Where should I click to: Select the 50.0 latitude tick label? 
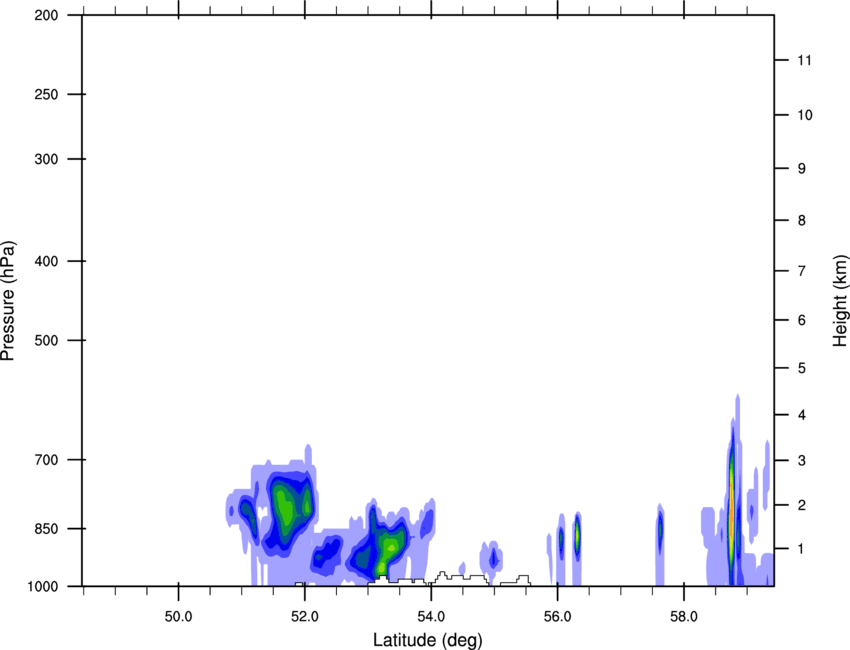pos(178,615)
